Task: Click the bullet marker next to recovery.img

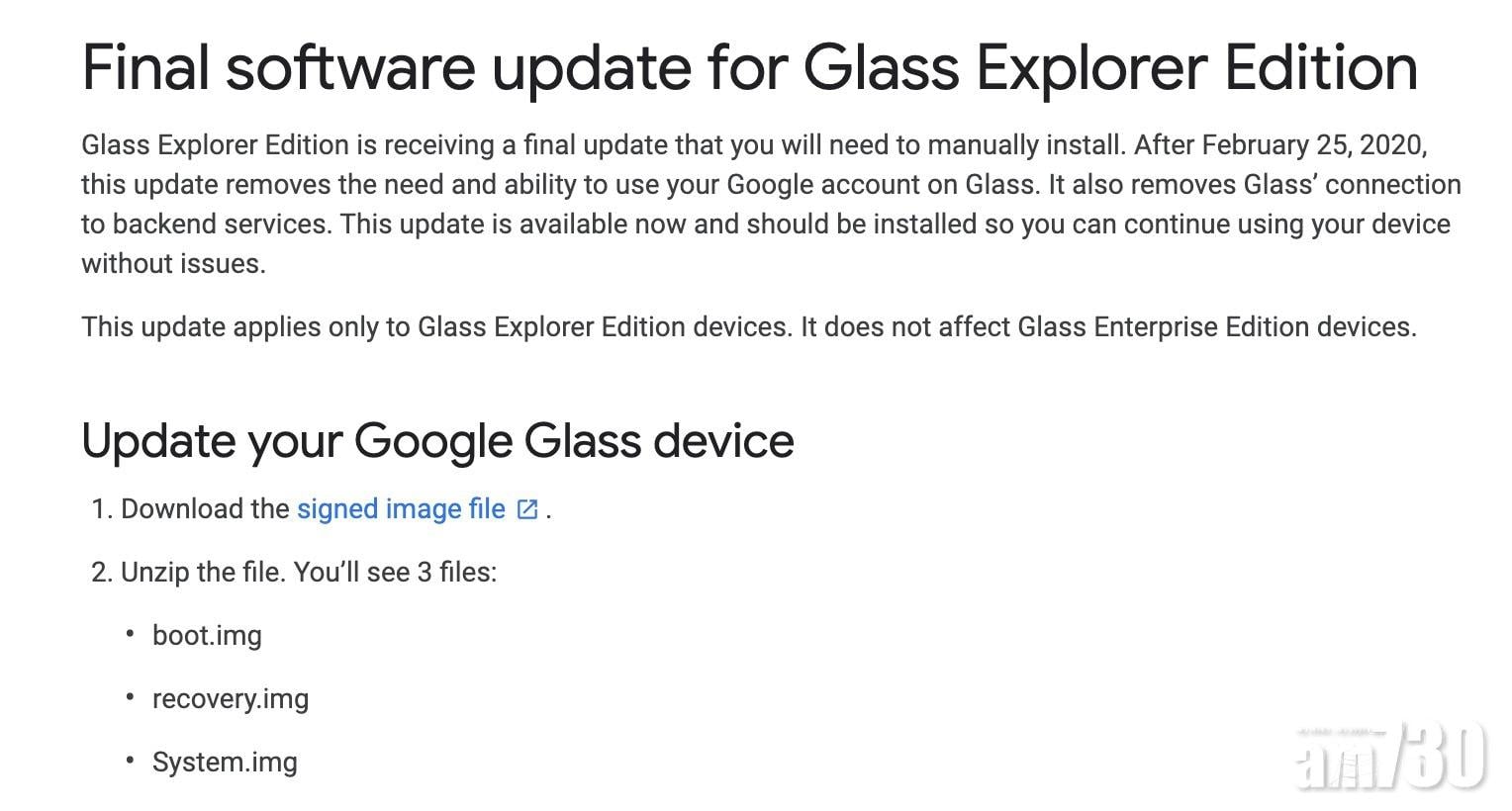Action: tap(130, 696)
